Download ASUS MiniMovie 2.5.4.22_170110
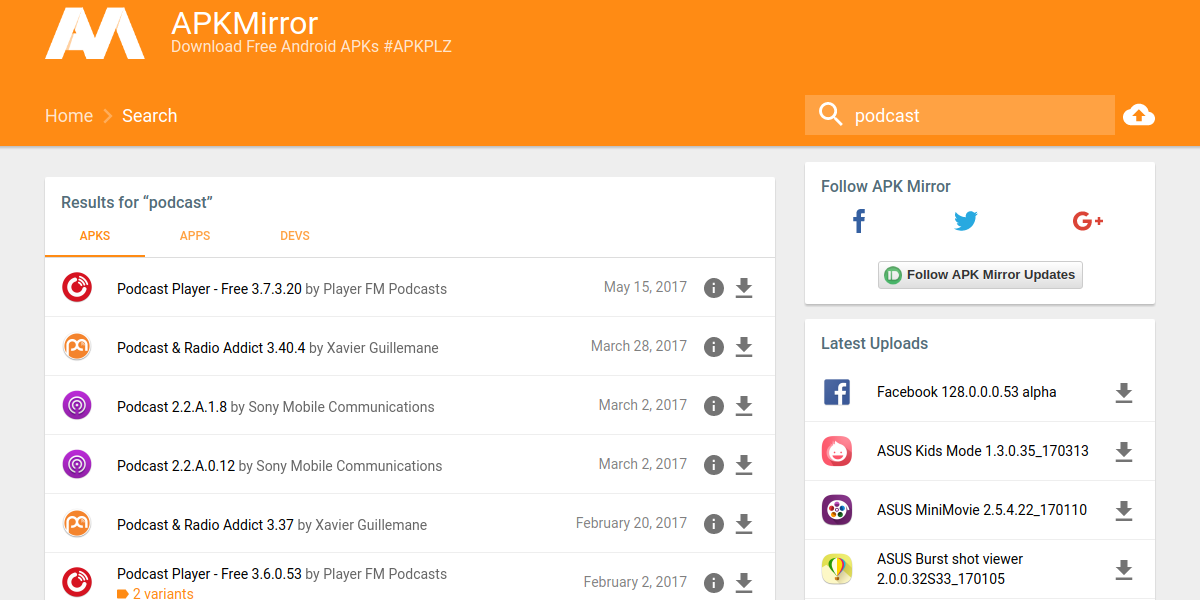 pos(1124,511)
